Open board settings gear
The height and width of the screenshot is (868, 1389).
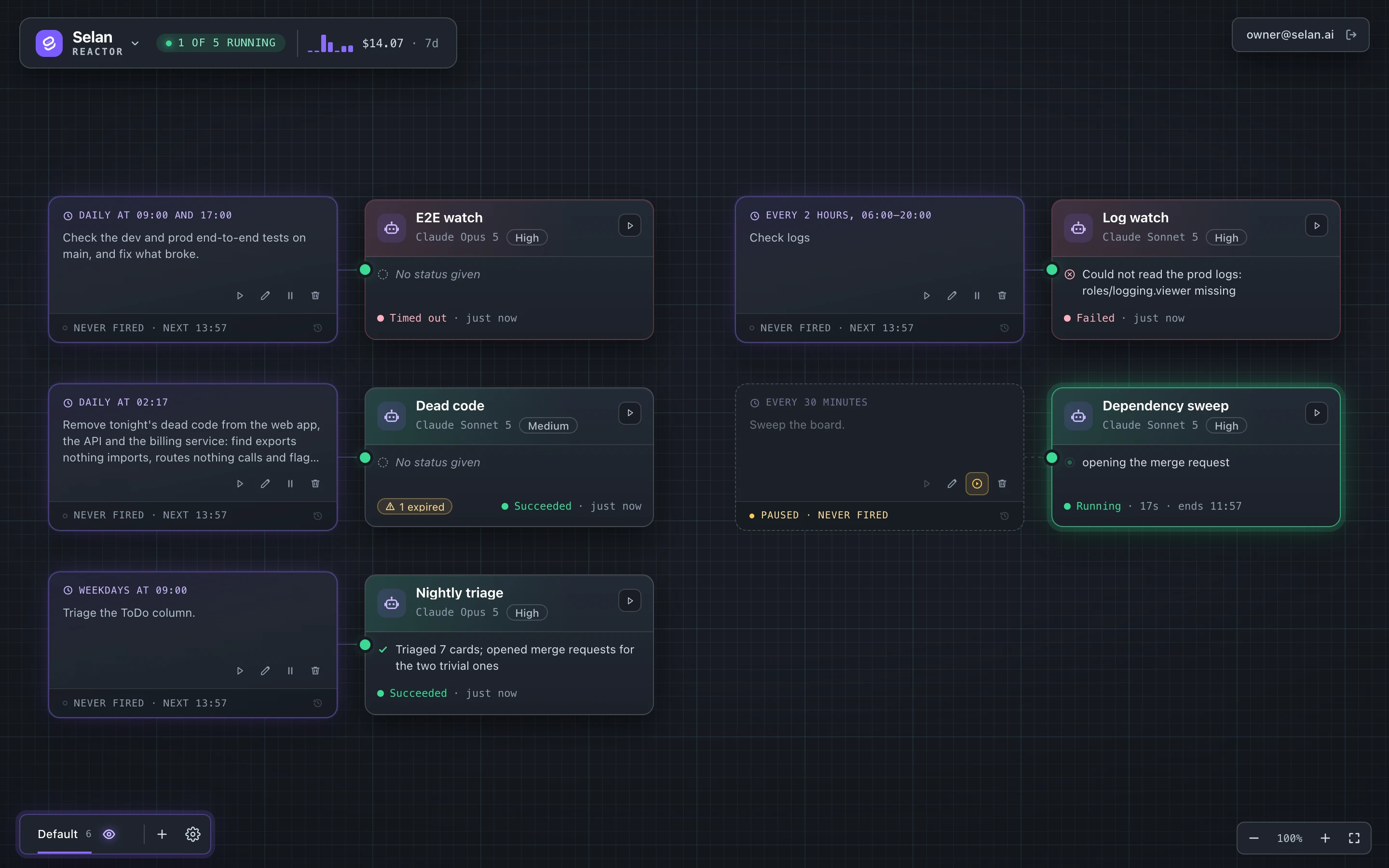(193, 834)
